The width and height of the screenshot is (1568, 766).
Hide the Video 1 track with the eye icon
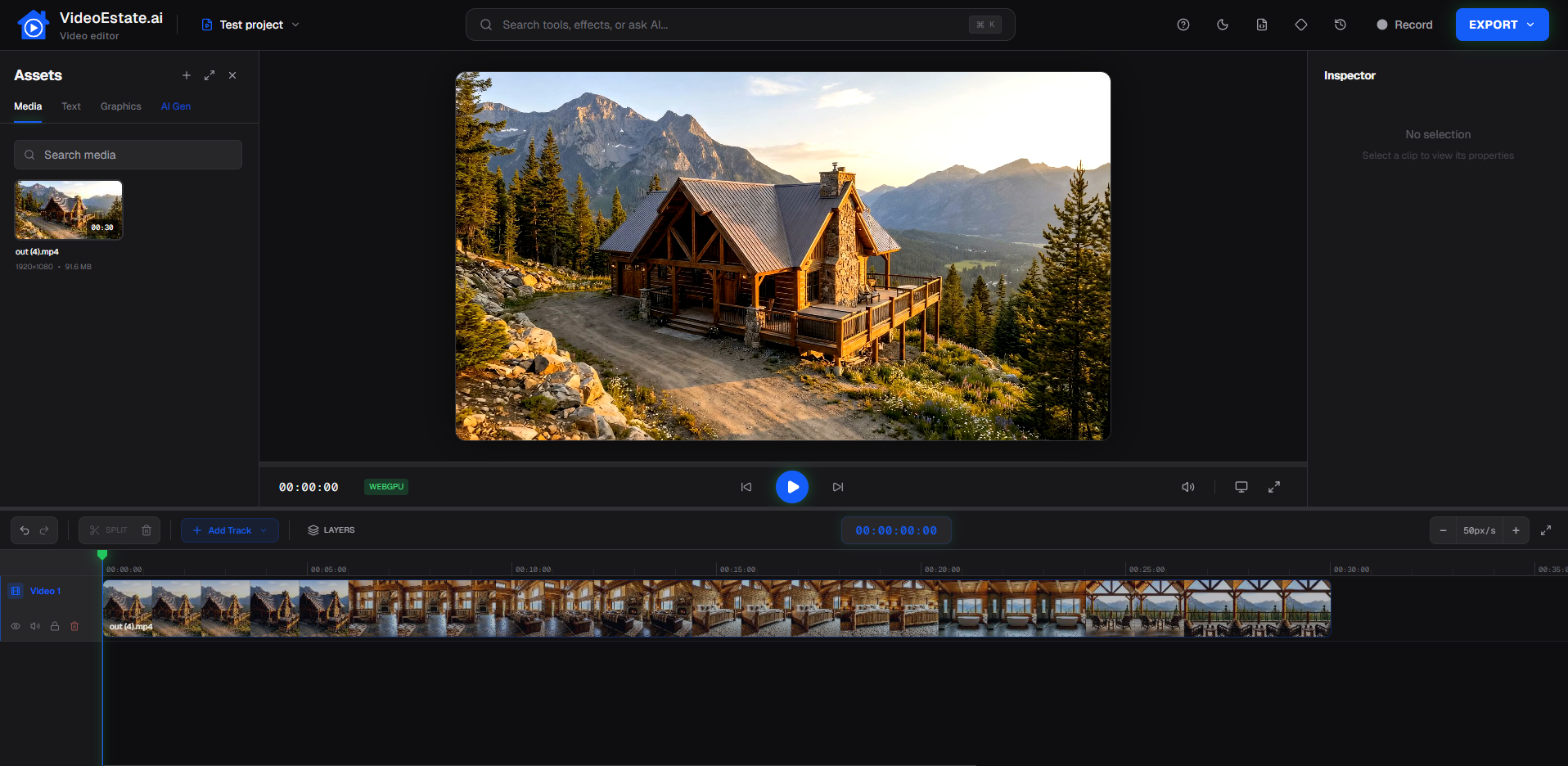pos(16,626)
